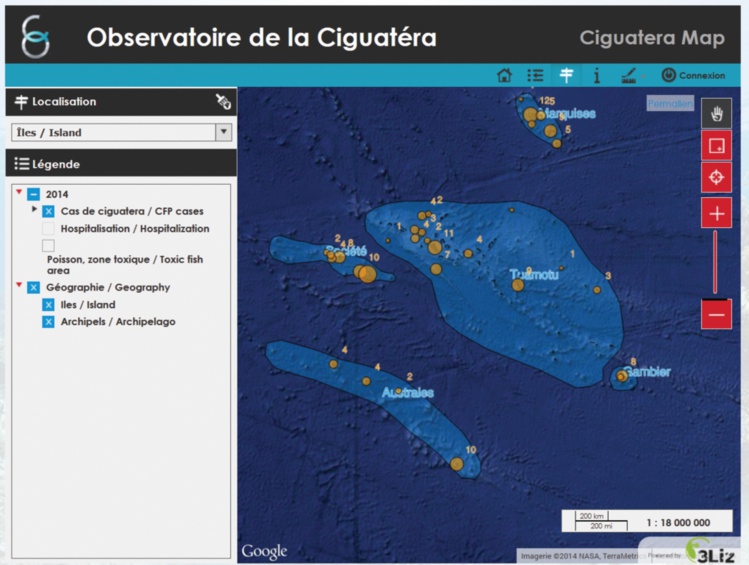
Task: Click the Société archipelago label
Action: pyautogui.click(x=346, y=251)
